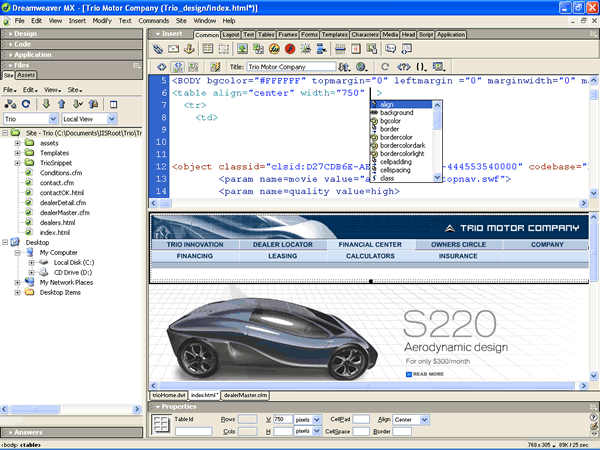The image size is (600, 450).
Task: Collapse the Properties panel
Action: 157,406
